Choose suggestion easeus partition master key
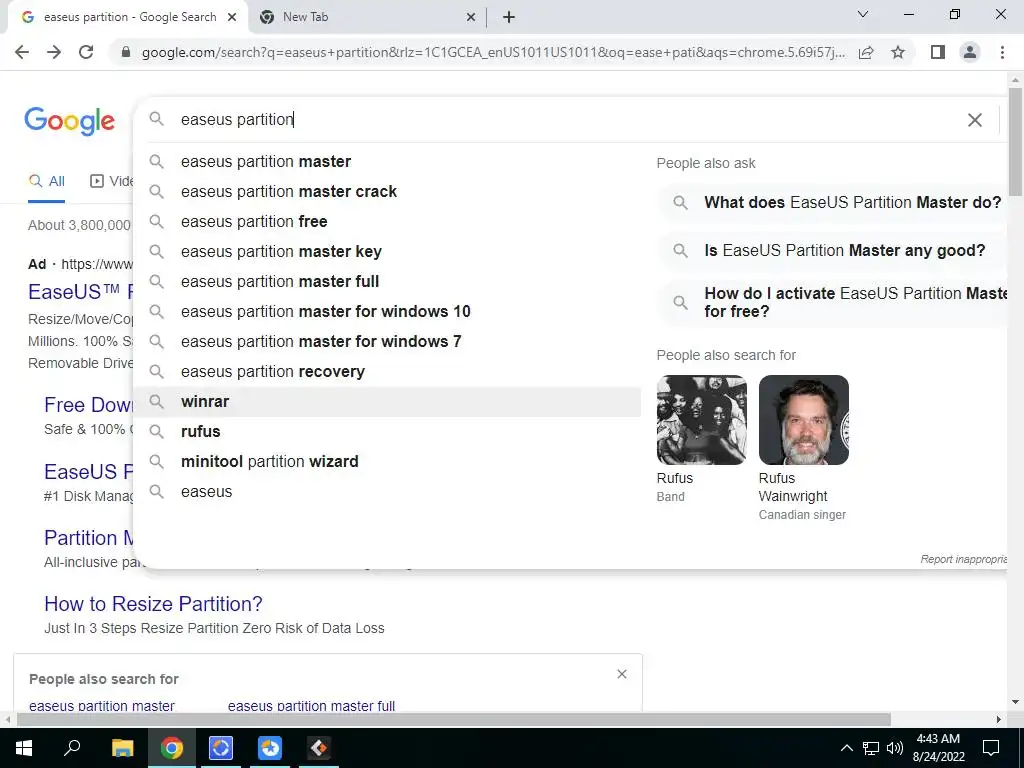The height and width of the screenshot is (768, 1024). pyautogui.click(x=387, y=251)
